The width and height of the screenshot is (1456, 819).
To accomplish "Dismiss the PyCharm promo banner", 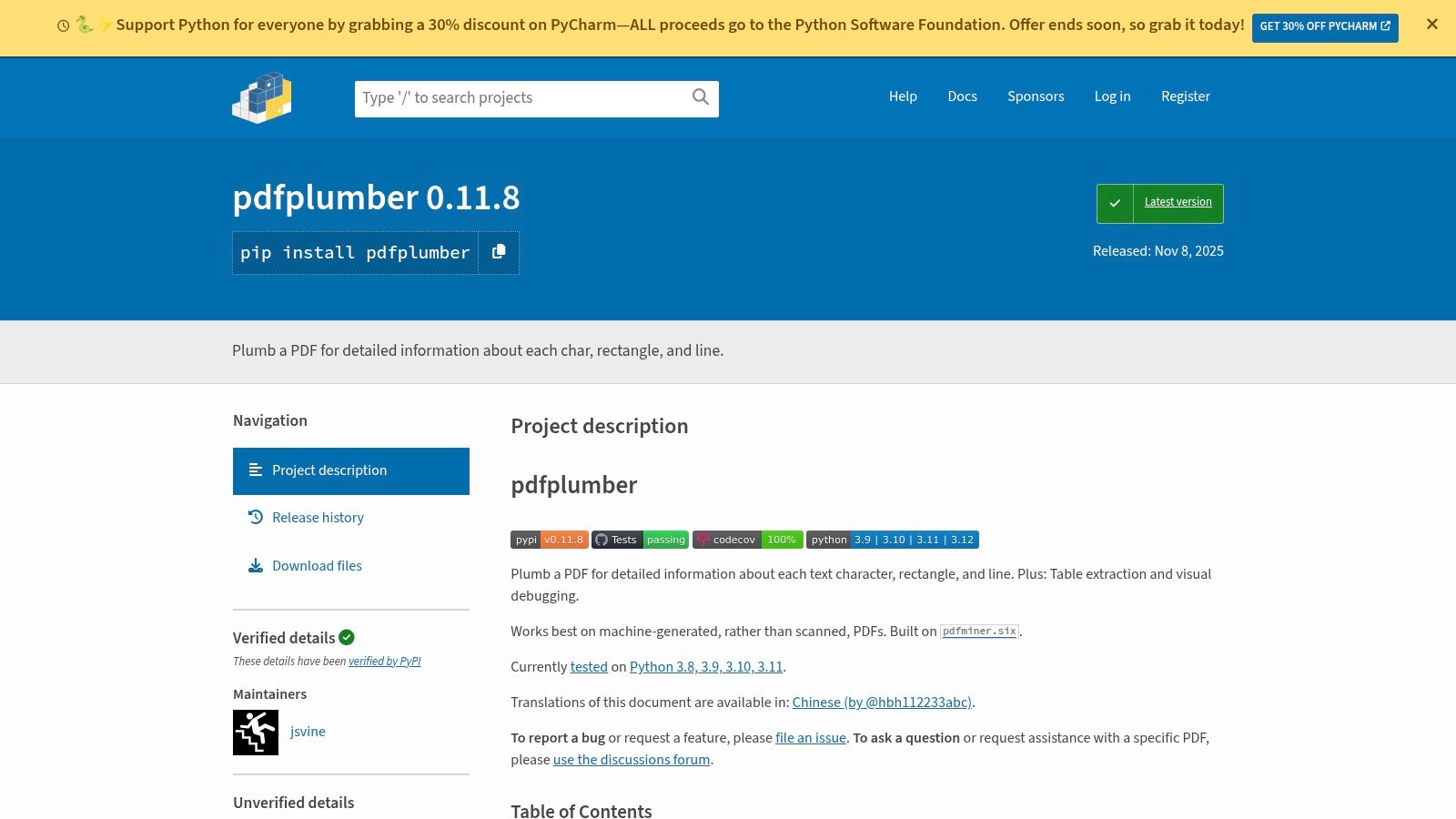I will point(1431,25).
